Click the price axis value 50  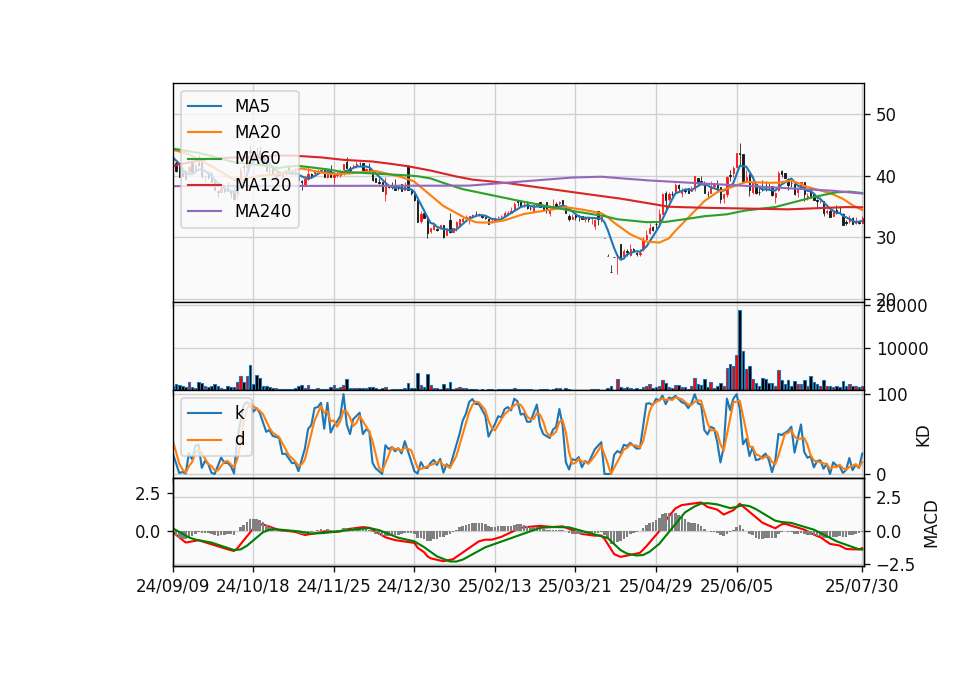tap(885, 115)
